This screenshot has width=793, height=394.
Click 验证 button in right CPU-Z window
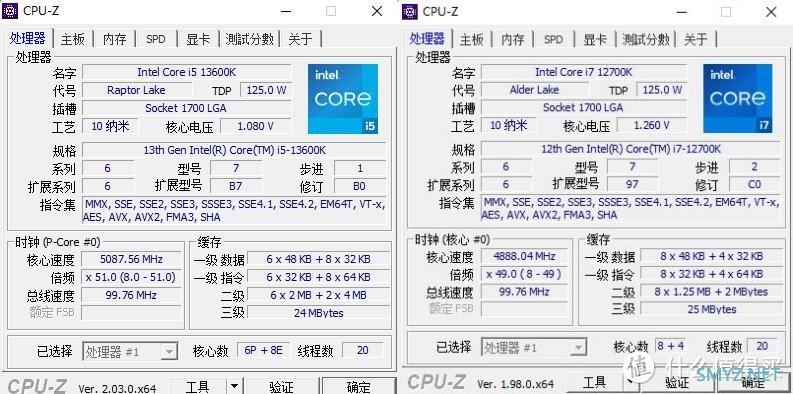(x=677, y=383)
